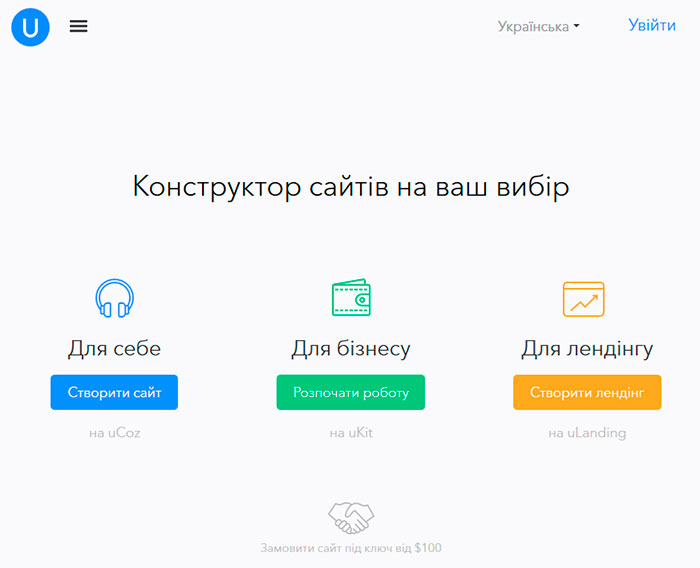
Task: Click the headphones icon above Для себе
Action: 115,298
